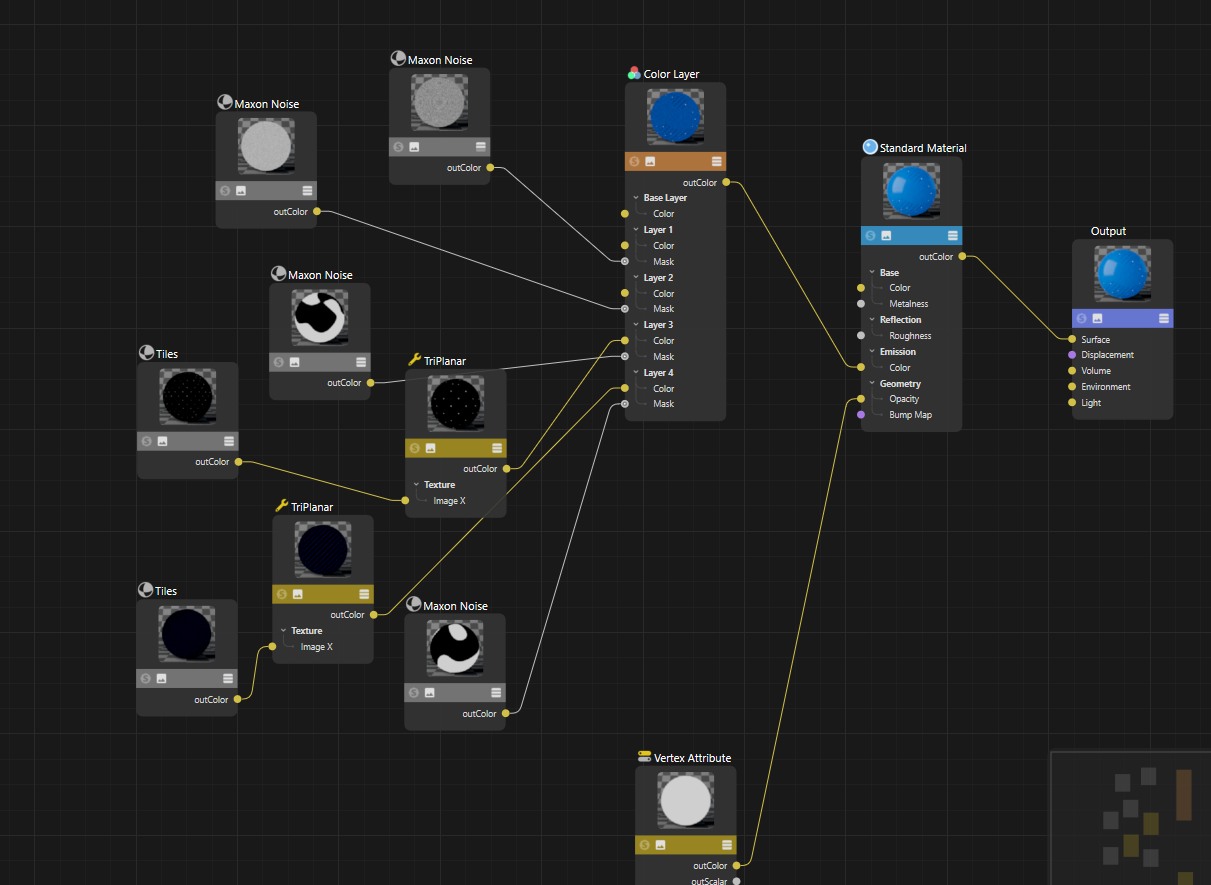Click the Metalness gray input port
Viewport: 1211px width, 885px height.
[x=861, y=303]
